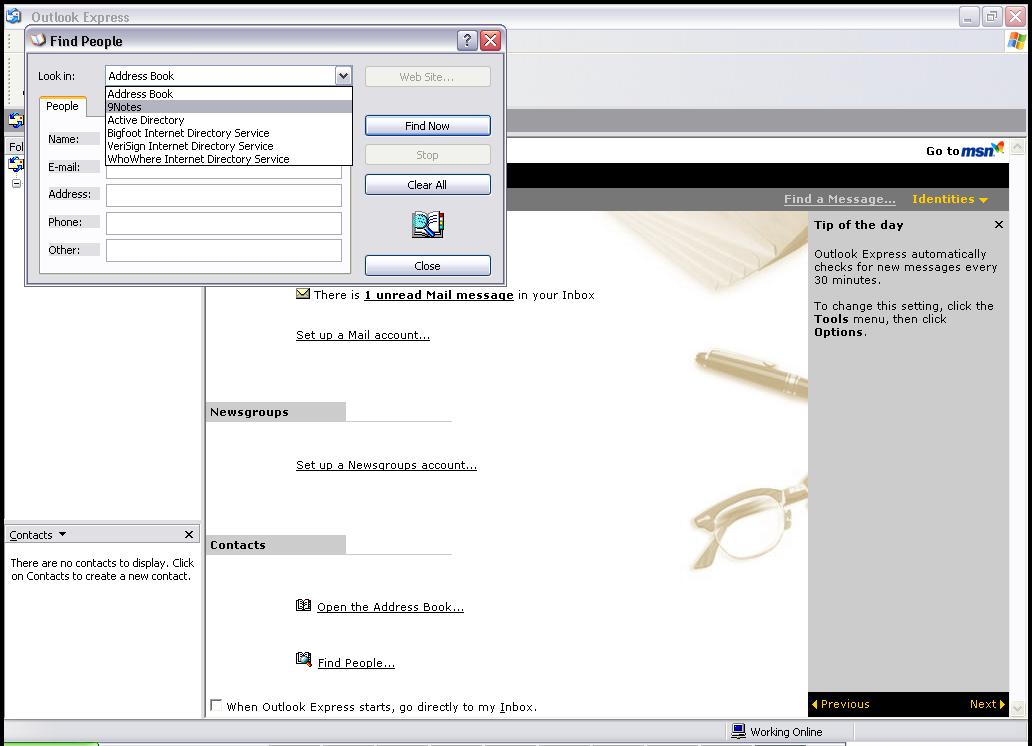The width and height of the screenshot is (1032, 746).
Task: Close the Contacts pane
Action: [189, 534]
